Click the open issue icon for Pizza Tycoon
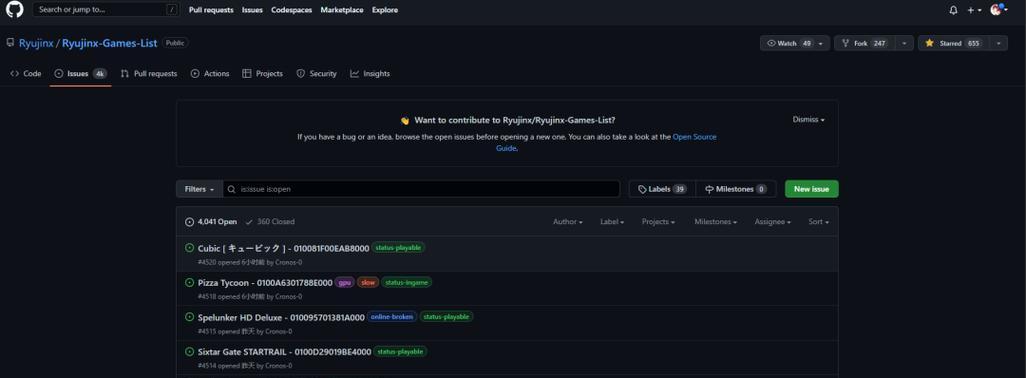This screenshot has width=1026, height=378. click(190, 283)
